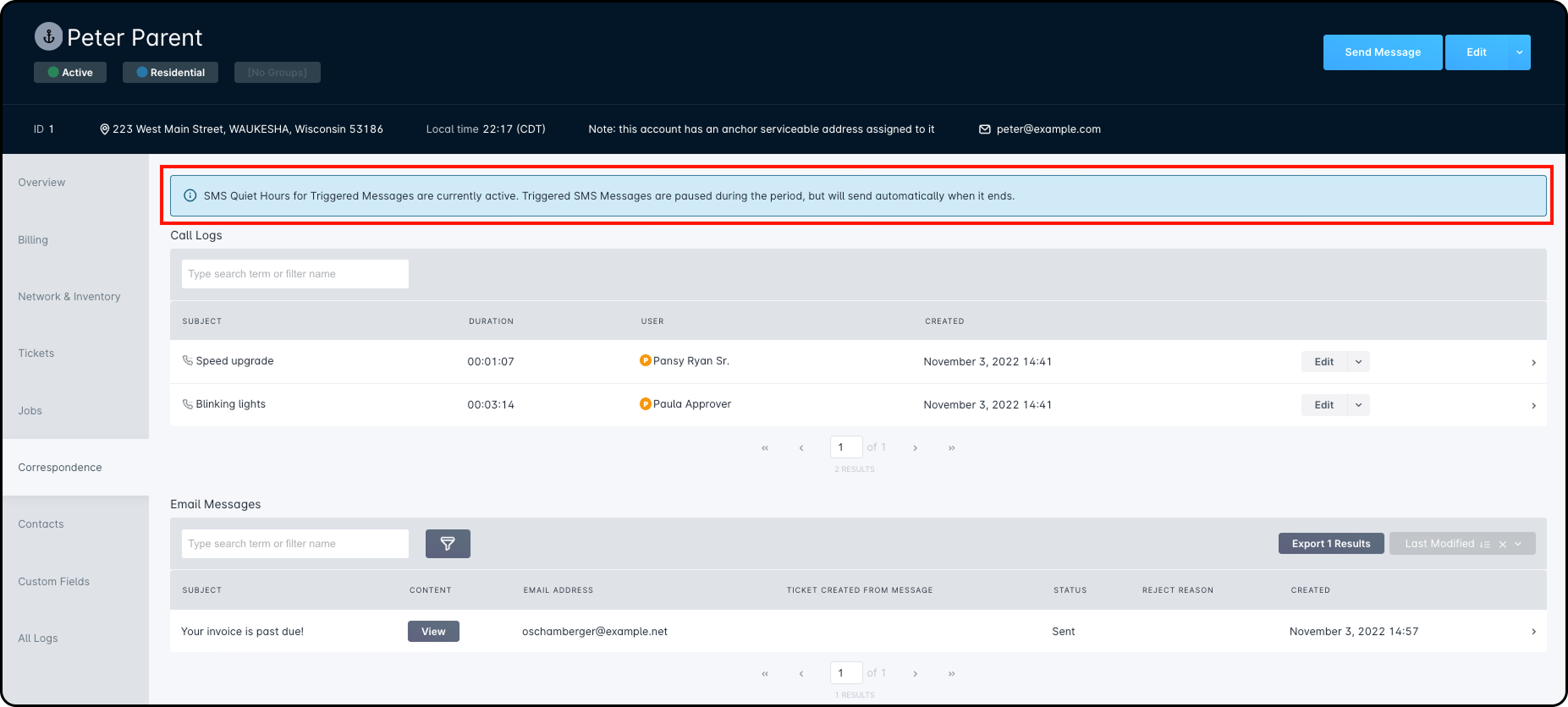The image size is (1568, 707).
Task: Go to last page of Call Logs
Action: tap(952, 447)
